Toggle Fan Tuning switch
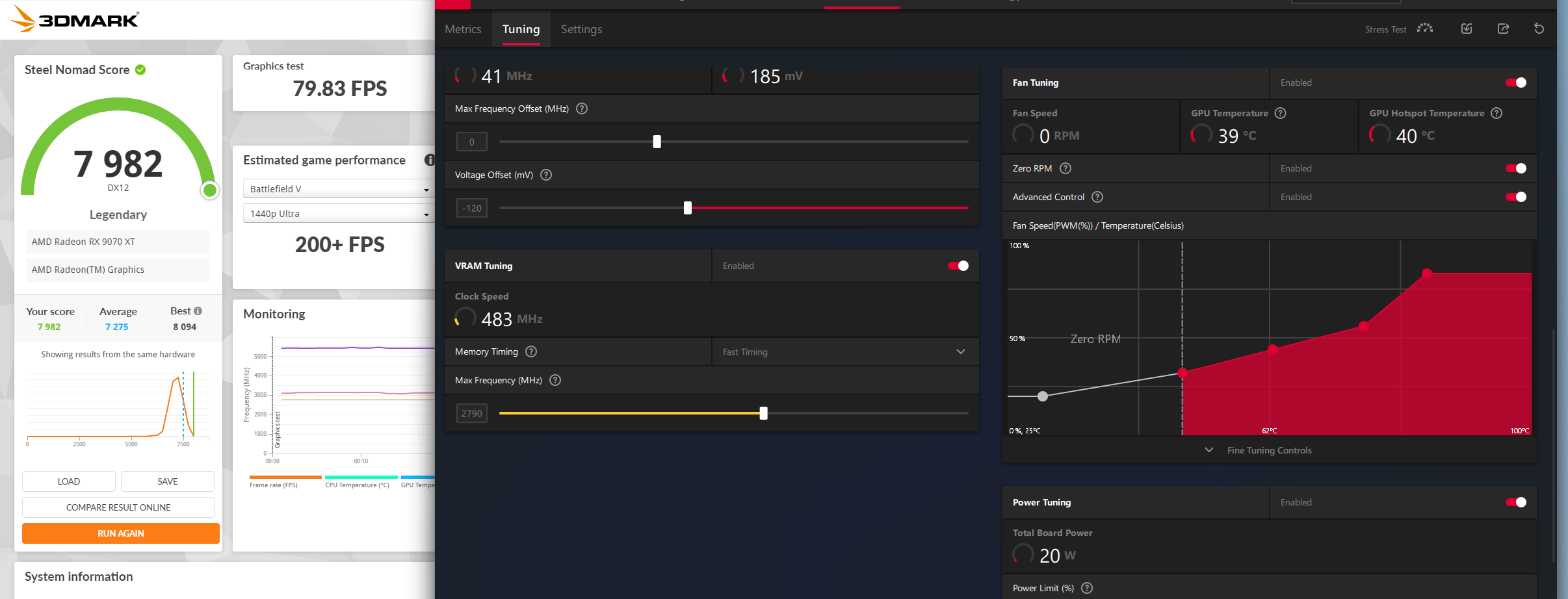This screenshot has height=599, width=1568. pyautogui.click(x=1515, y=83)
